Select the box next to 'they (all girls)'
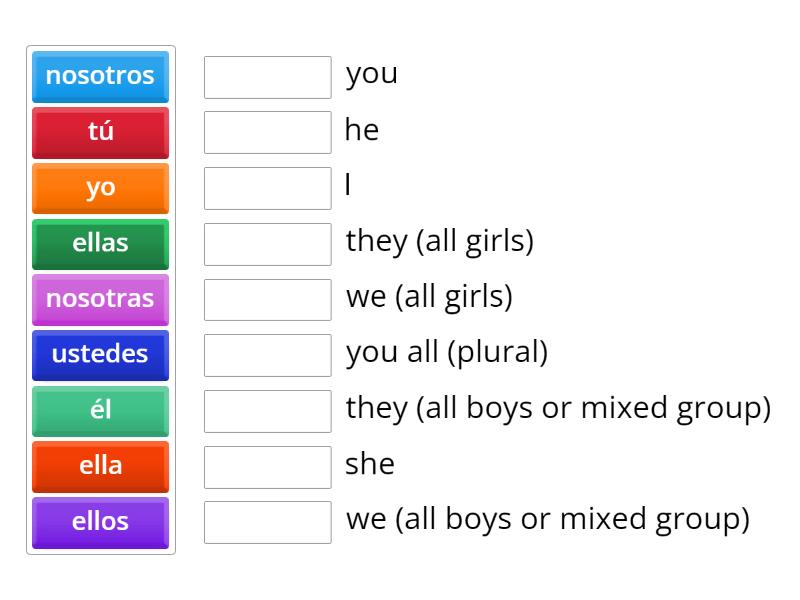800x600 pixels. coord(267,243)
